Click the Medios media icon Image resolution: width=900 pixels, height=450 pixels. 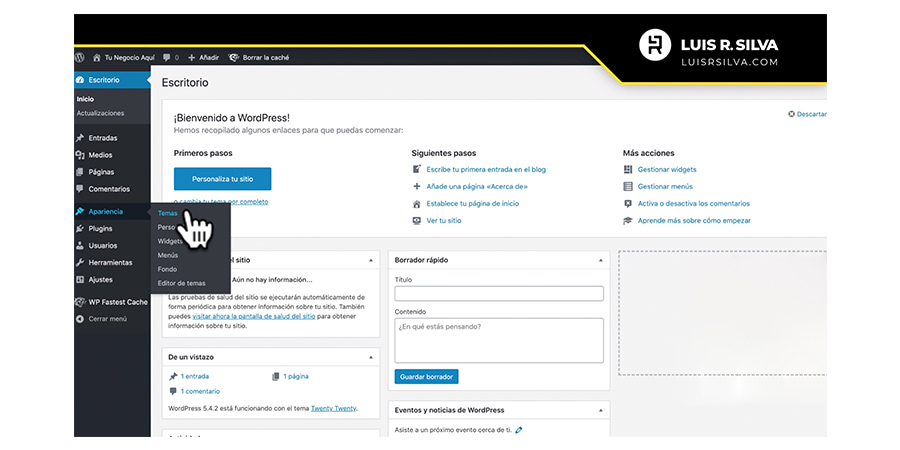[80, 155]
